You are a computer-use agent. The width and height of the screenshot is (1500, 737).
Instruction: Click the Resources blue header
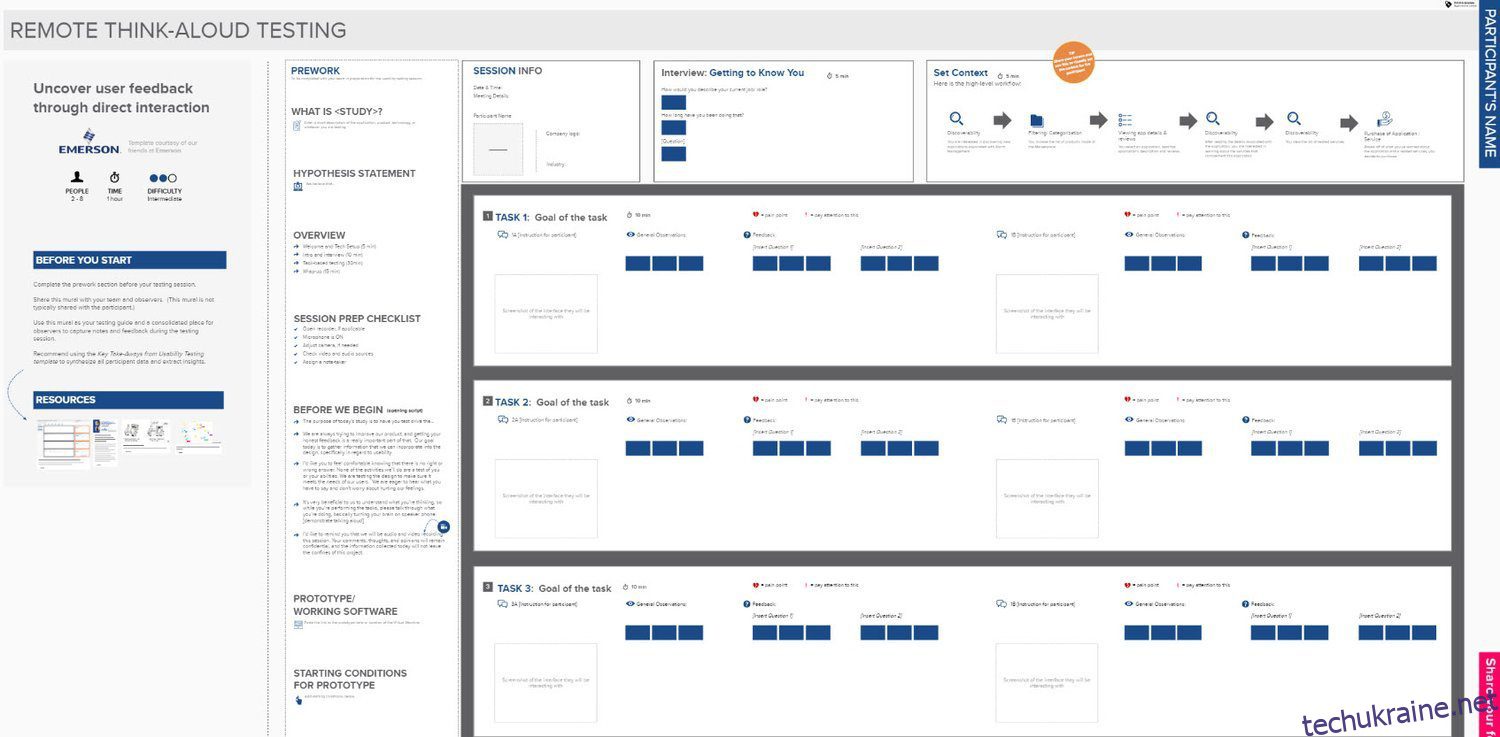coord(128,400)
